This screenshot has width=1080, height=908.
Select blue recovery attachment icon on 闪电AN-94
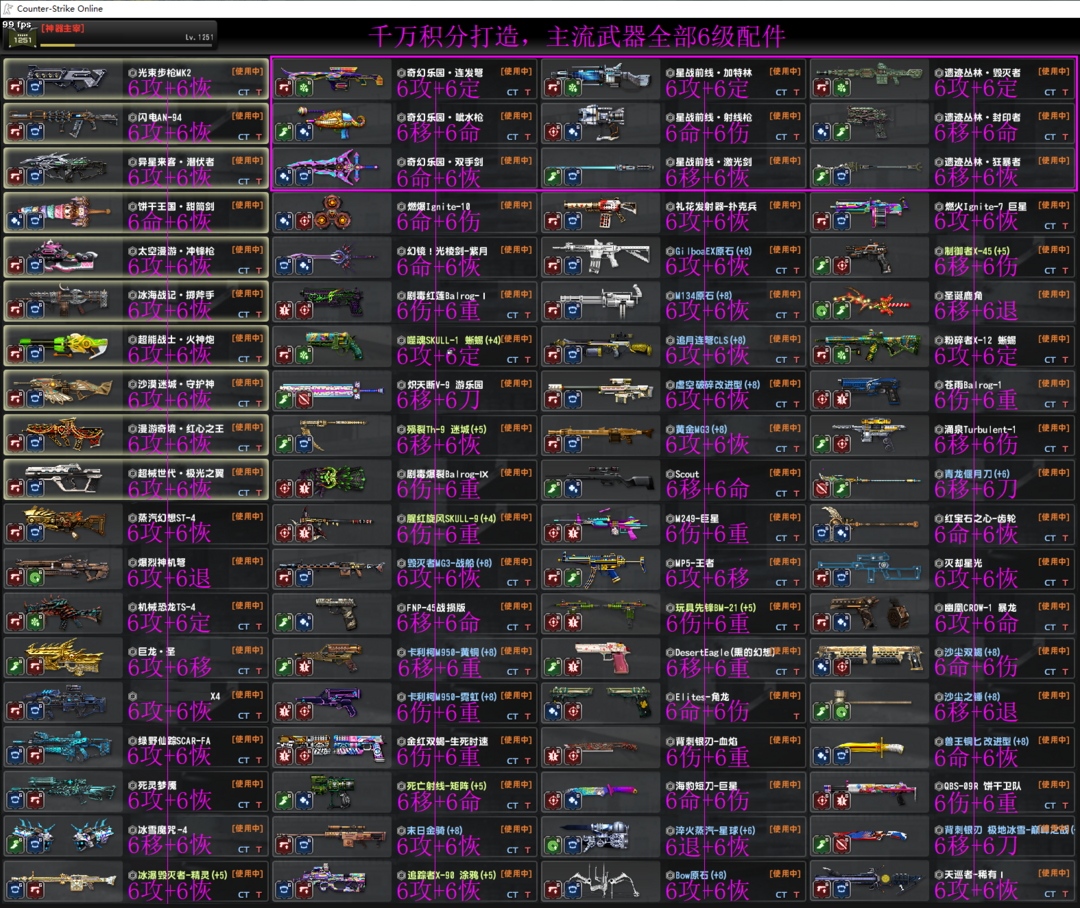(34, 132)
